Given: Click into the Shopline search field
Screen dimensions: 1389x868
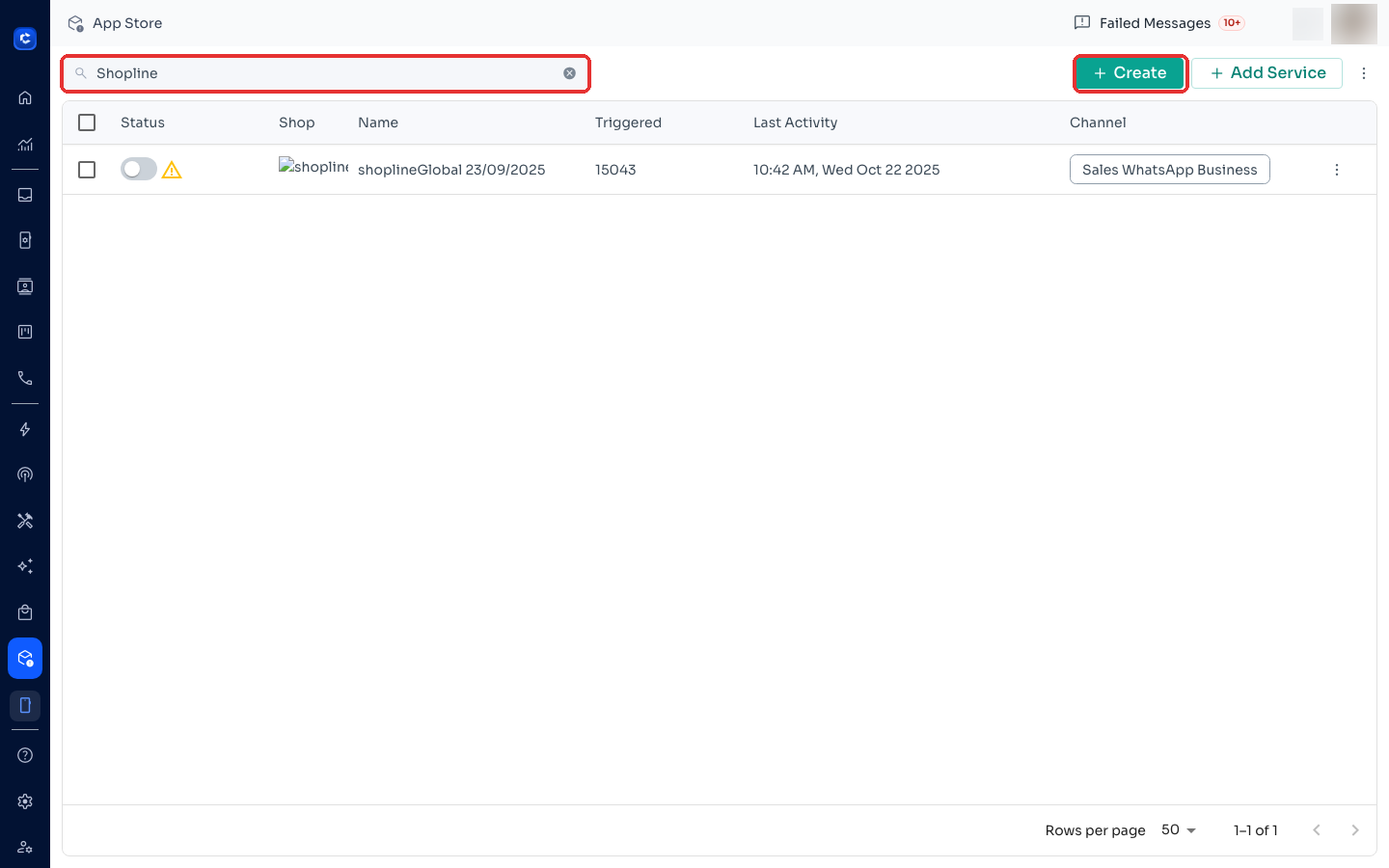Looking at the screenshot, I should [x=326, y=73].
